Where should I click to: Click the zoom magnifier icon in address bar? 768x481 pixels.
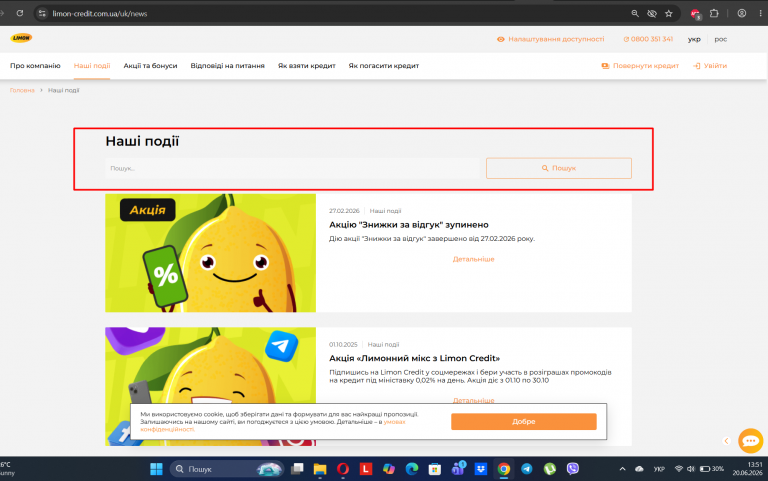pyautogui.click(x=635, y=13)
